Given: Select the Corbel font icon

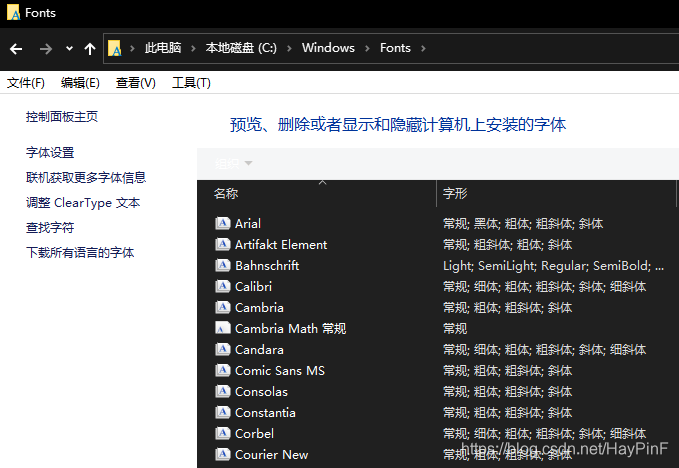Looking at the screenshot, I should coord(223,433).
